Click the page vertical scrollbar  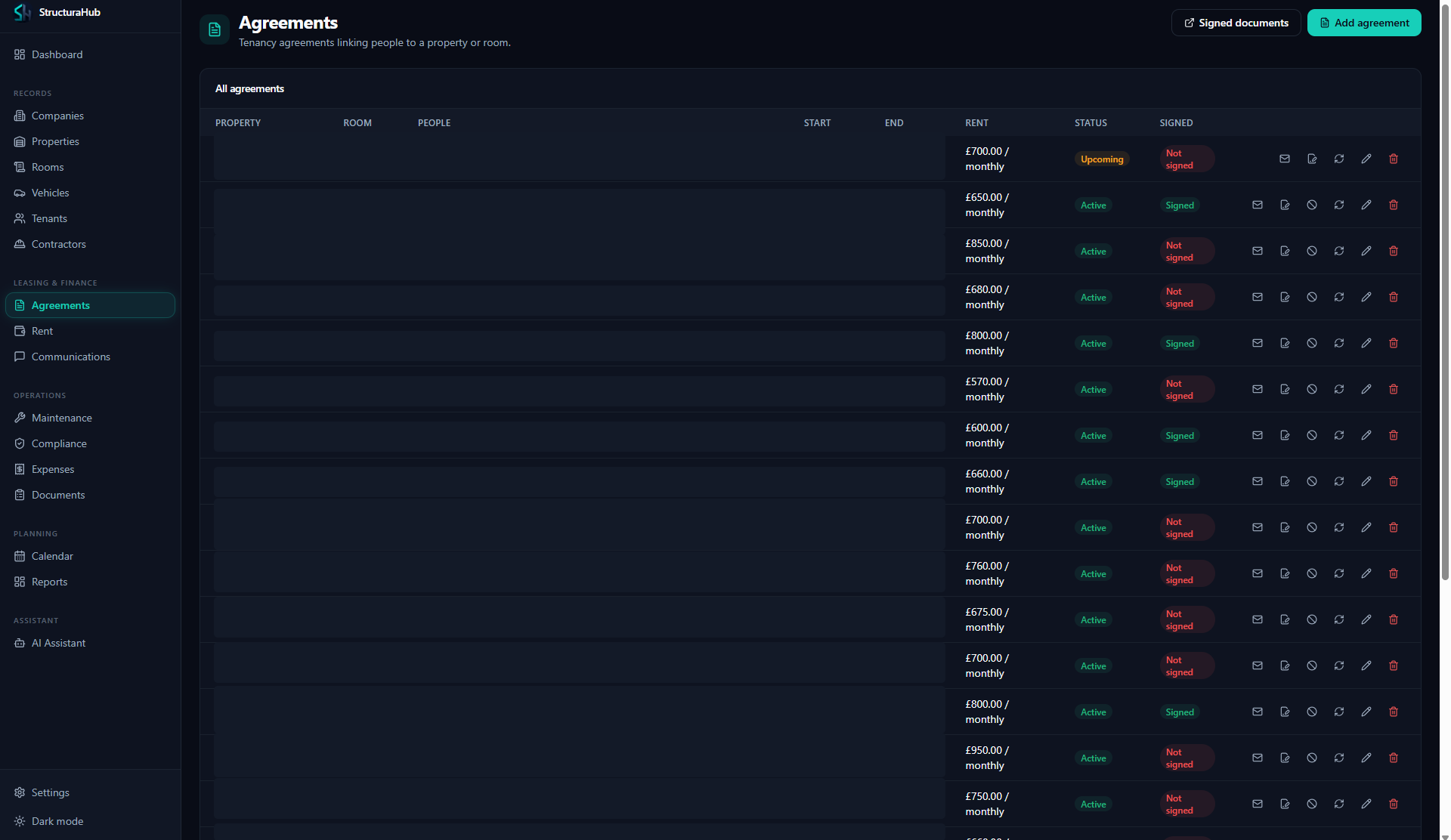click(1445, 291)
